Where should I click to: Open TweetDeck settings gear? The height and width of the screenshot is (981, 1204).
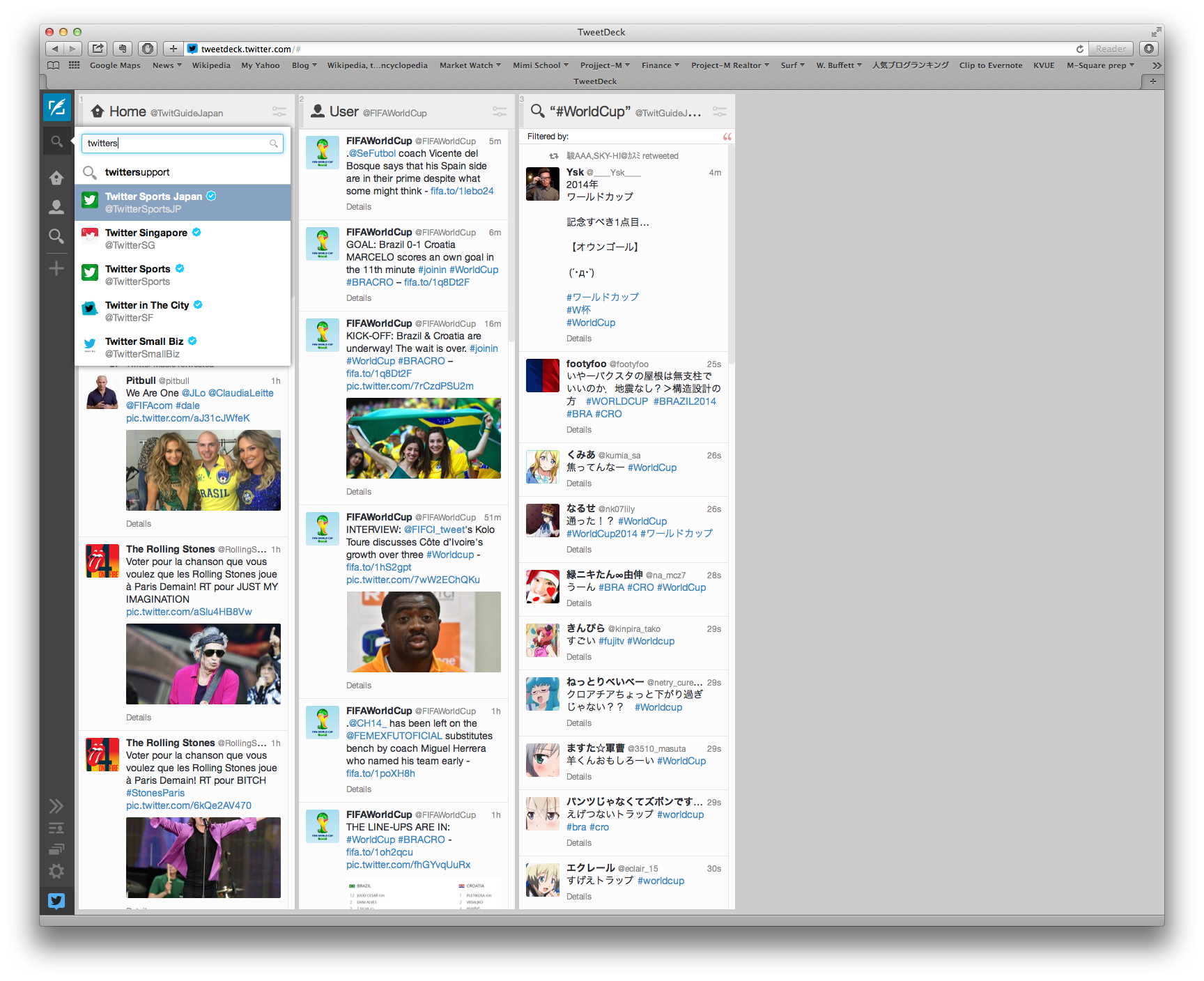click(56, 871)
